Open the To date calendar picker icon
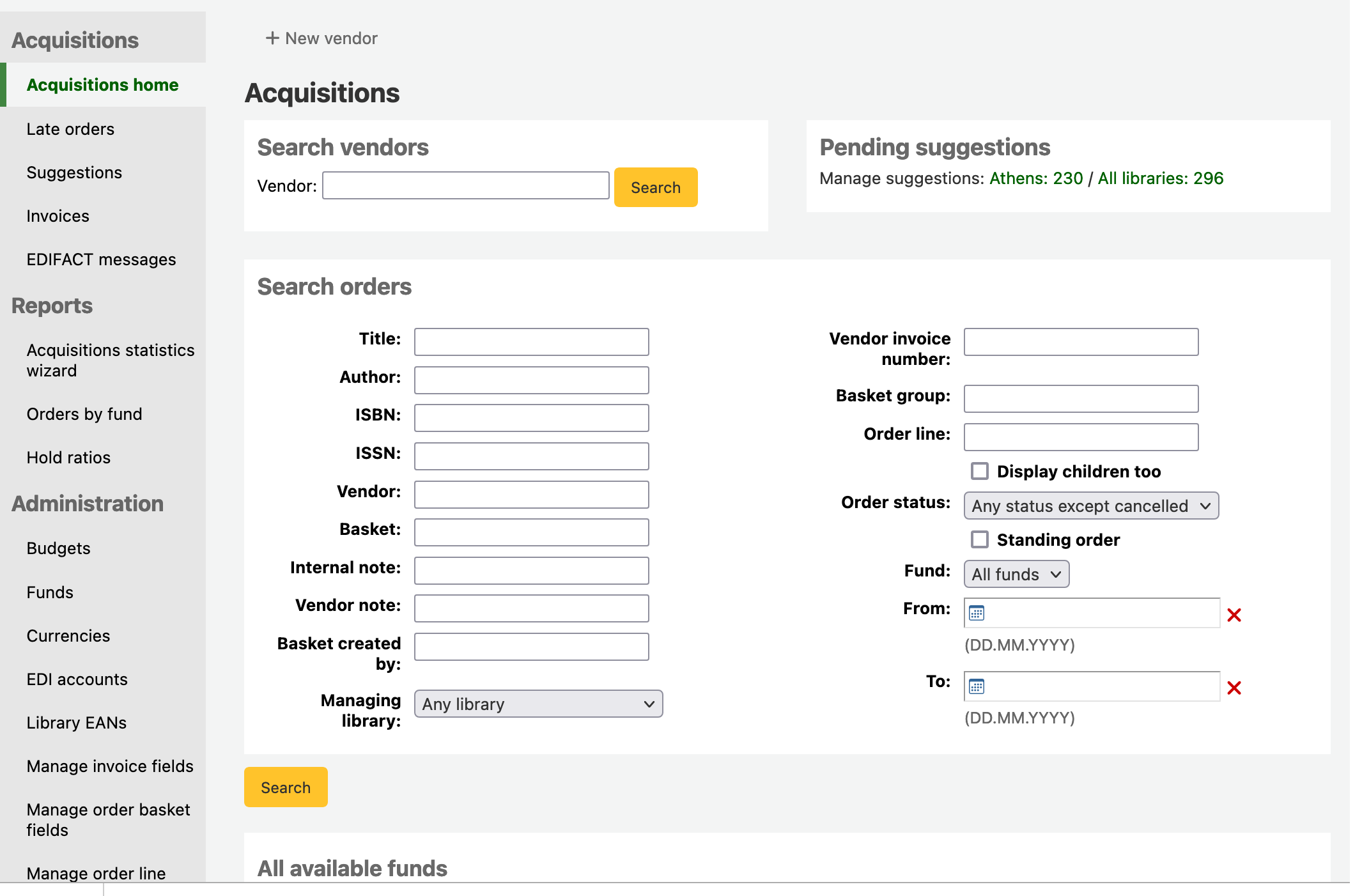This screenshot has height=896, width=1362. click(x=977, y=687)
